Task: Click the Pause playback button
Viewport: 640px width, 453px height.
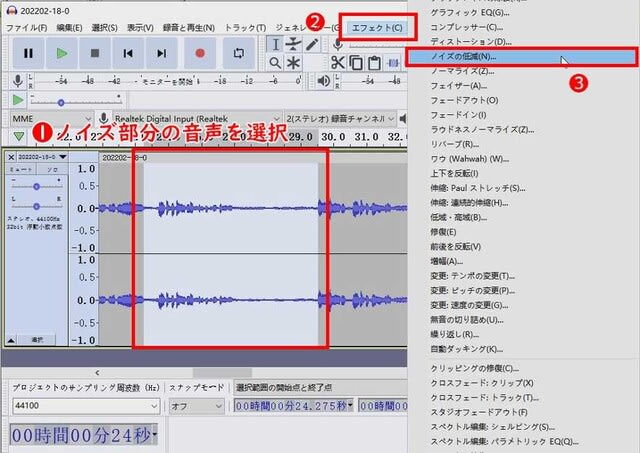Action: [28, 53]
